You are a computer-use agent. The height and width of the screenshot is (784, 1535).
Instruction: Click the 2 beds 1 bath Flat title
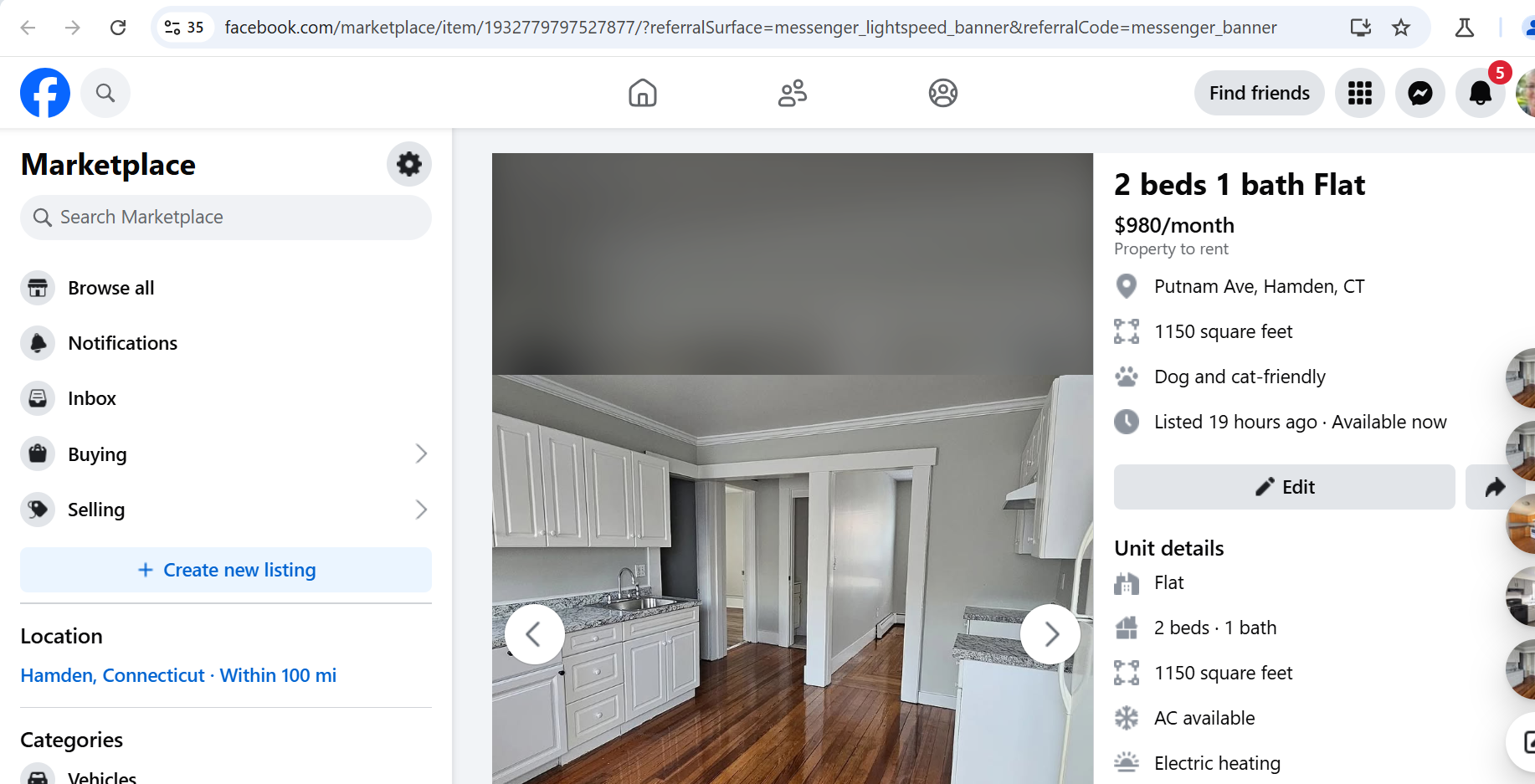tap(1240, 184)
